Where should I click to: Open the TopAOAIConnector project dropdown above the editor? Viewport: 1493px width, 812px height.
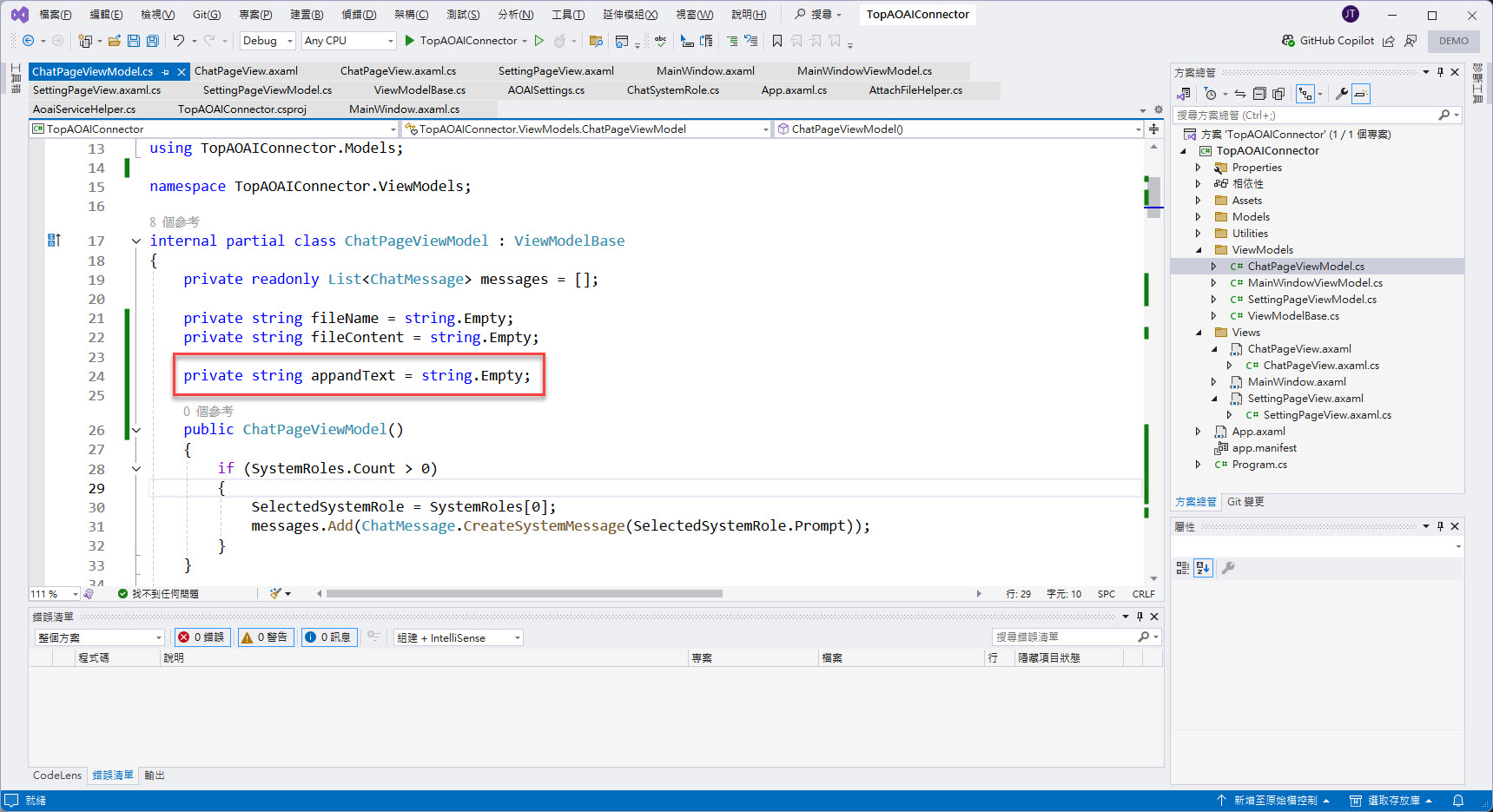(214, 129)
